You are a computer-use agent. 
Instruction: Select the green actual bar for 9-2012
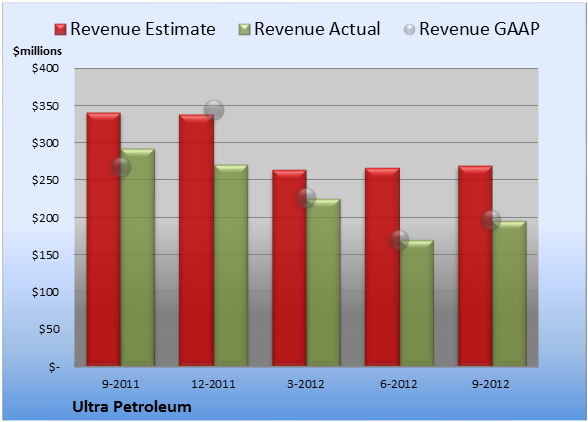509,294
